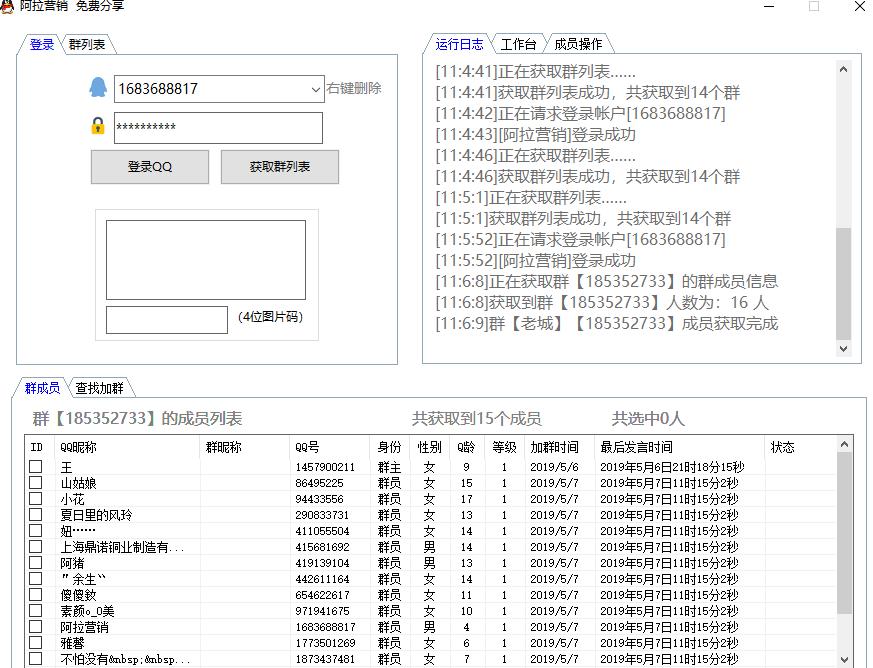
Task: Check the box next to 雅馨
Action: click(x=36, y=643)
